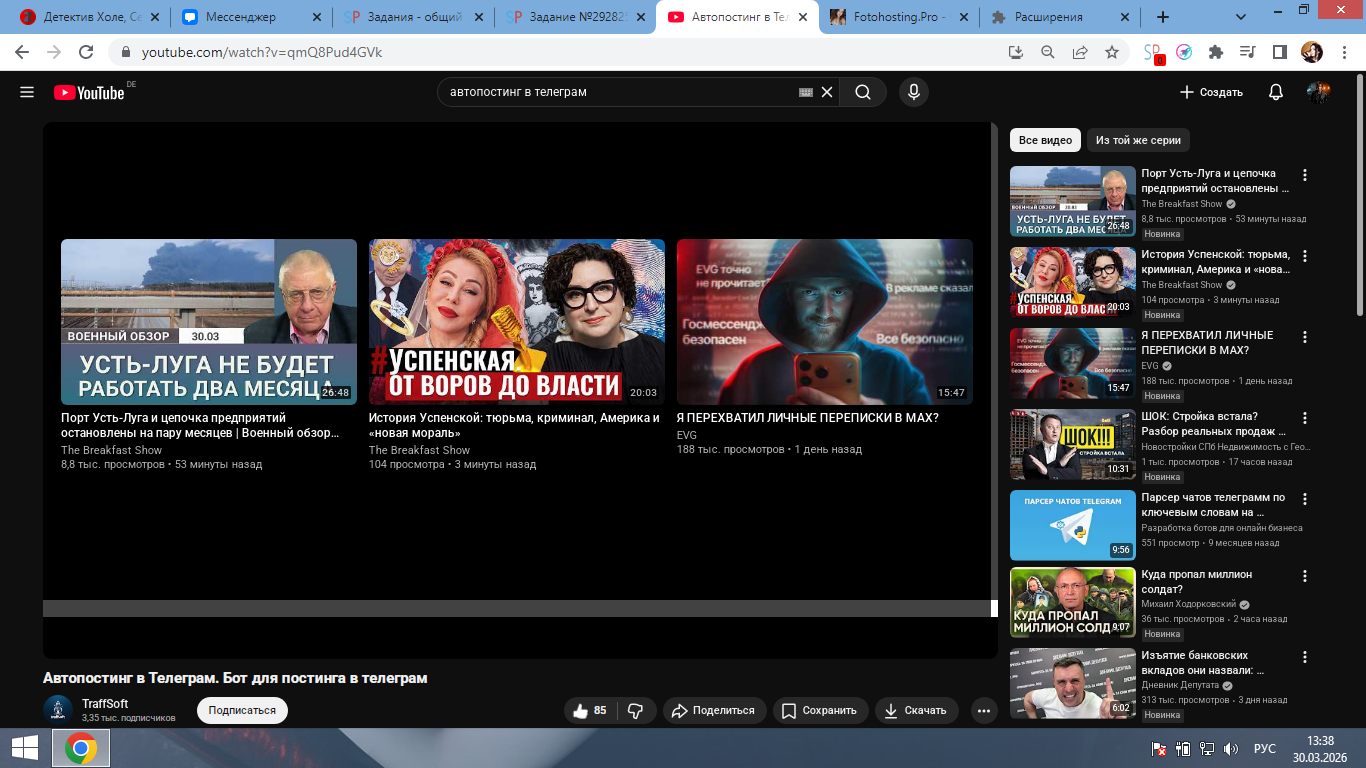Subscribe to TraffSoft with Подписаться button

coord(242,710)
